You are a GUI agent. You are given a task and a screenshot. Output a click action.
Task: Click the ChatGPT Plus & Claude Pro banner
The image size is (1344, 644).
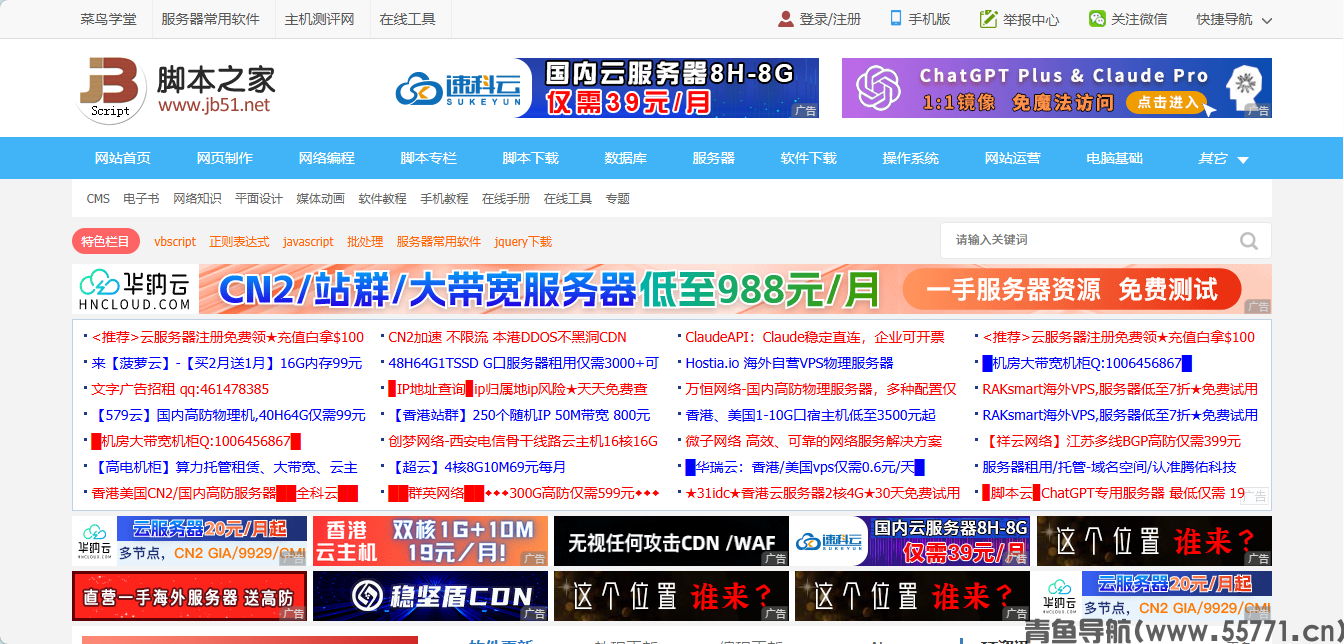[x=1057, y=88]
